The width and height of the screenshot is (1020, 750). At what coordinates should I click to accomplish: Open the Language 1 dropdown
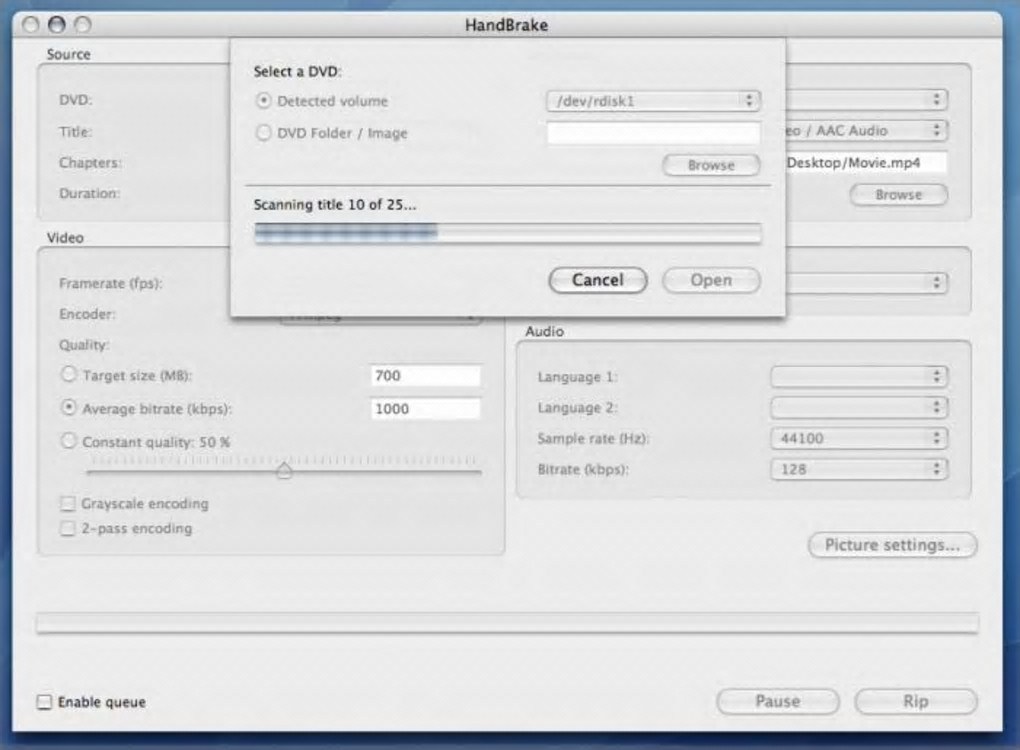click(859, 376)
